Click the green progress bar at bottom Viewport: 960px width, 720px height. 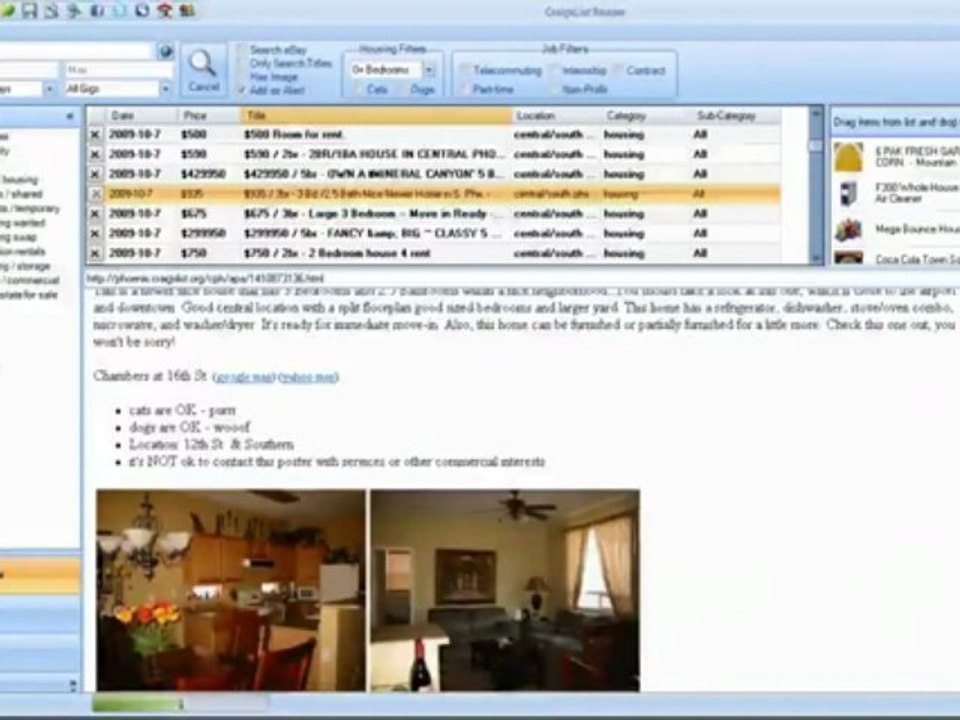pos(138,704)
